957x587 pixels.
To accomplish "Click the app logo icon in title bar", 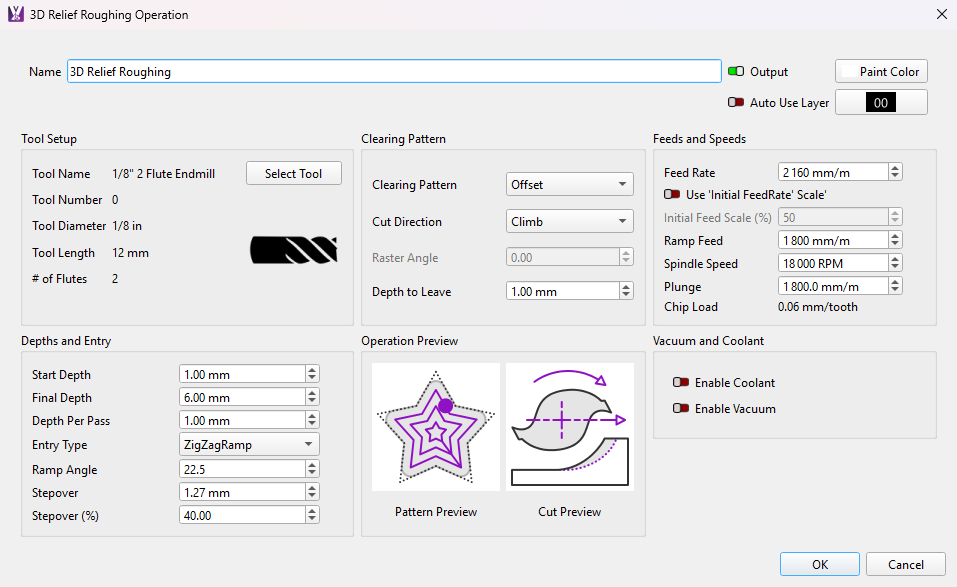I will click(15, 14).
